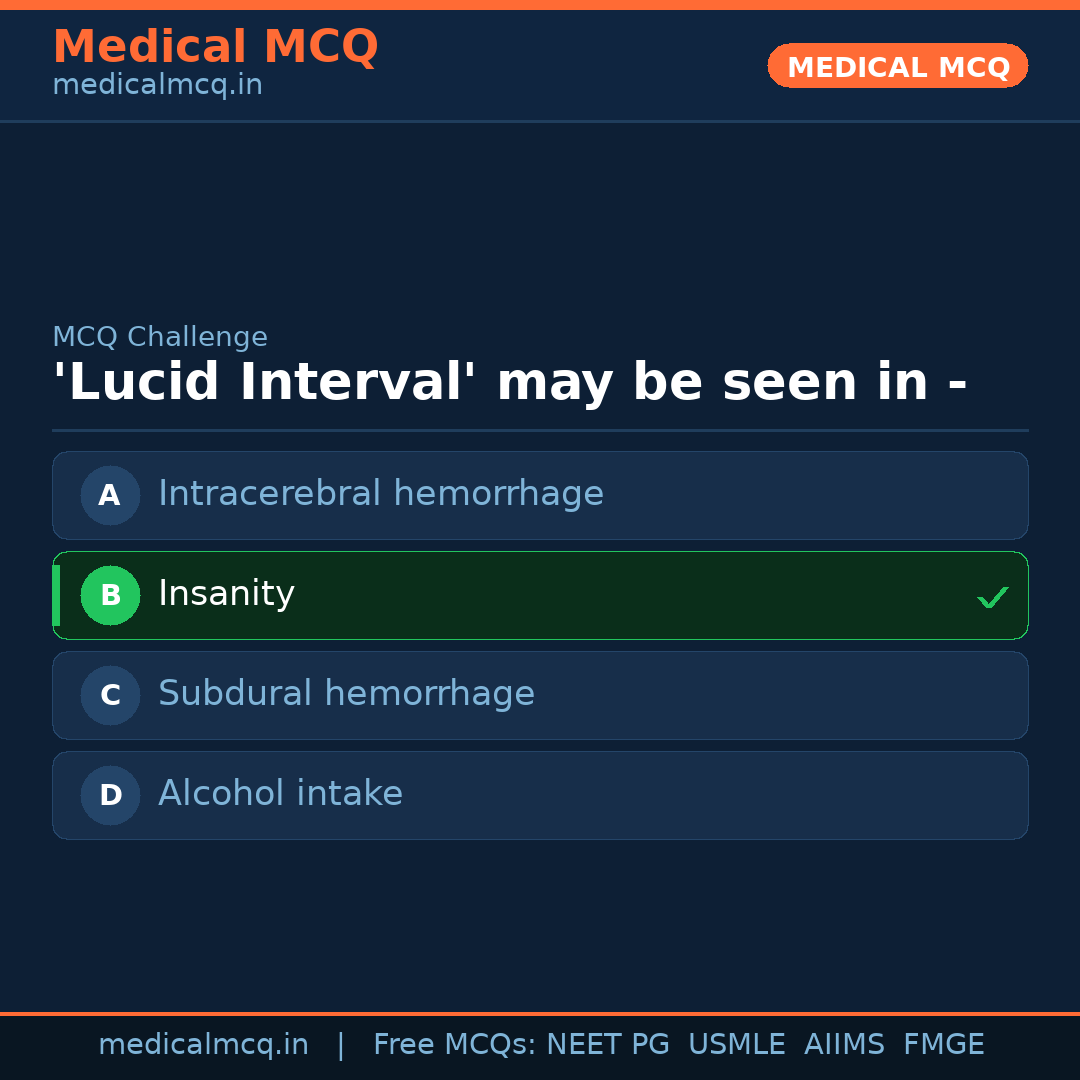Select the Insanity answer option

227,594
